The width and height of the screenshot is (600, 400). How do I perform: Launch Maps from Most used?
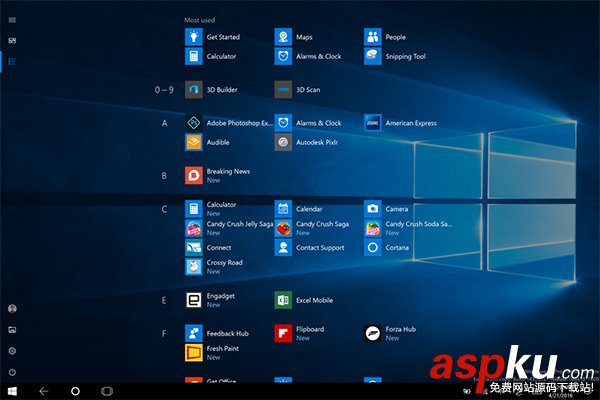click(x=283, y=37)
